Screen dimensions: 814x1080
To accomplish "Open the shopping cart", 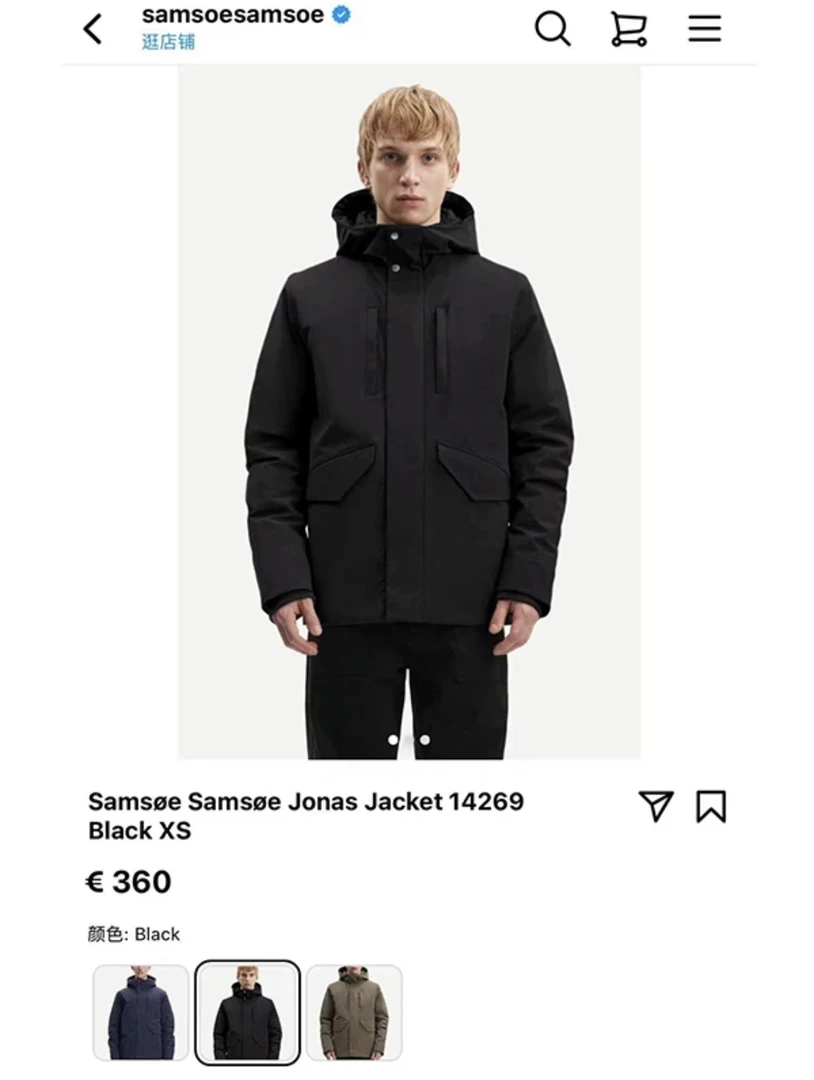I will (x=628, y=29).
